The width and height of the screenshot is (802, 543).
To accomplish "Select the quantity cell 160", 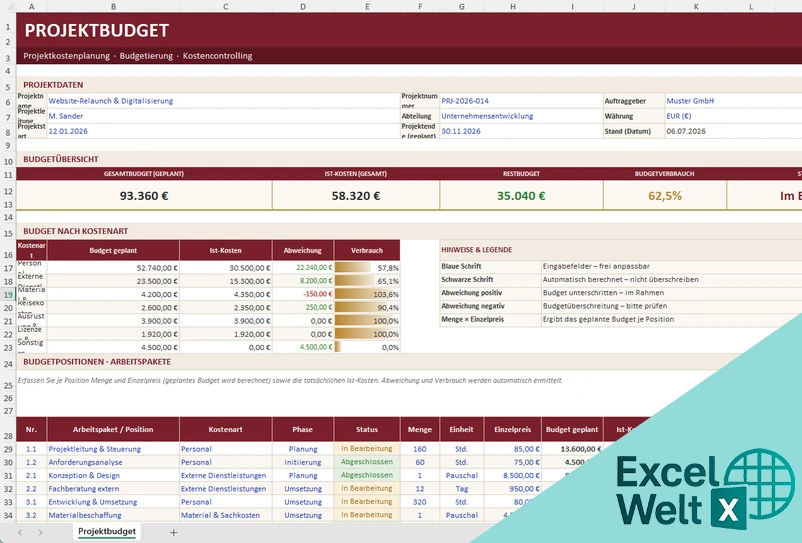I will coord(420,449).
